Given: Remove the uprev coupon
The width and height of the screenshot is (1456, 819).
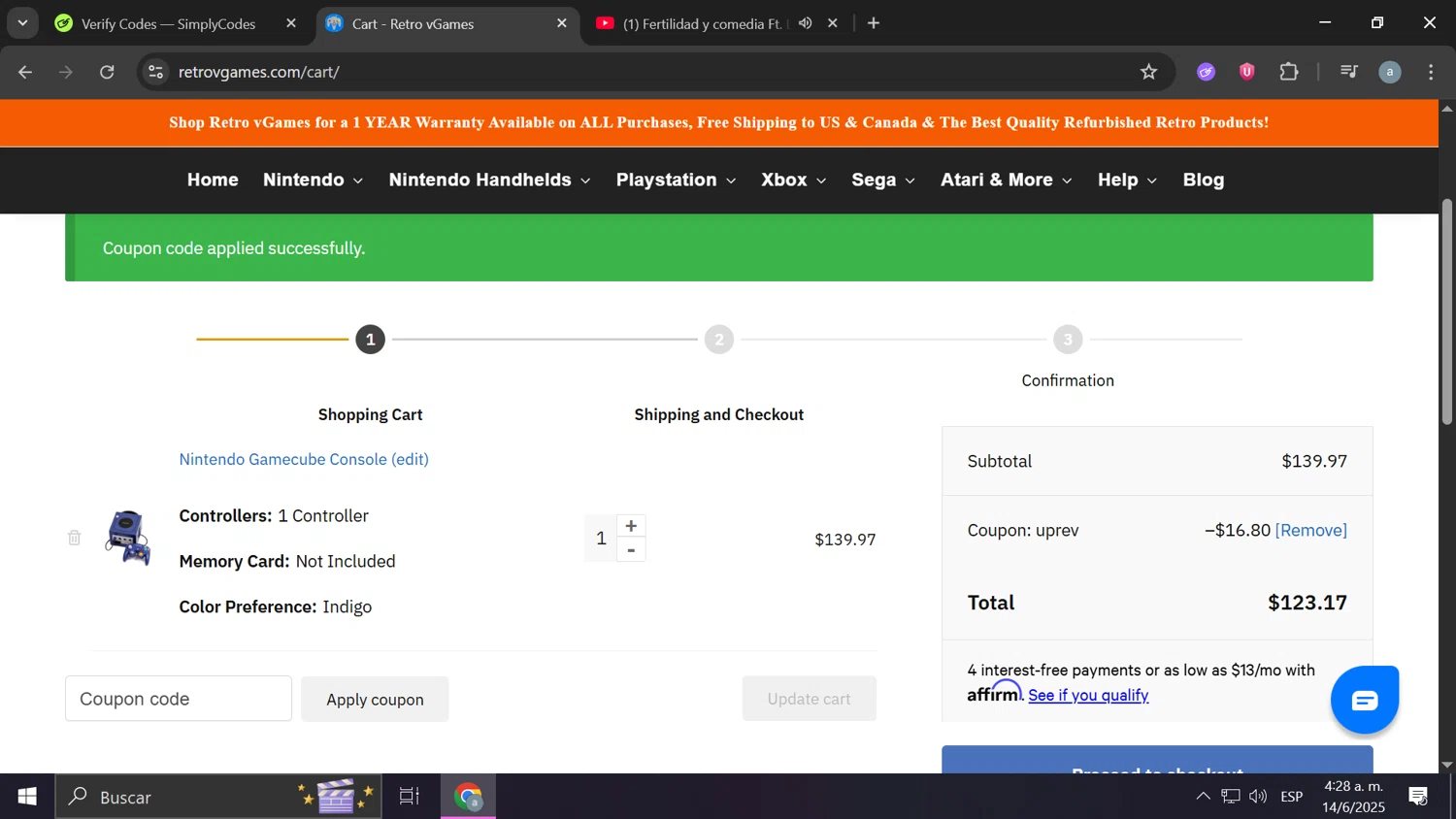Looking at the screenshot, I should (1310, 530).
